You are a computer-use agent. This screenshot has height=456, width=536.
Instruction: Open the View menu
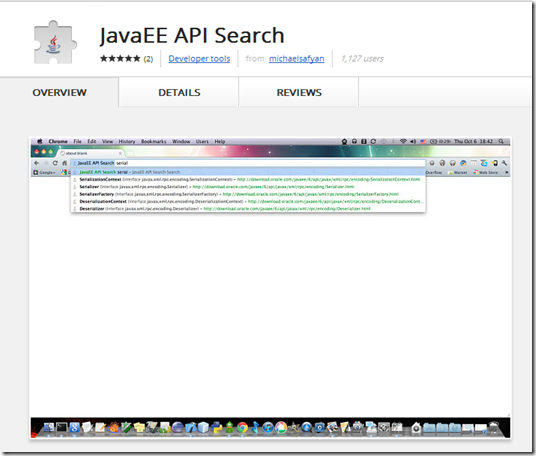pos(107,141)
